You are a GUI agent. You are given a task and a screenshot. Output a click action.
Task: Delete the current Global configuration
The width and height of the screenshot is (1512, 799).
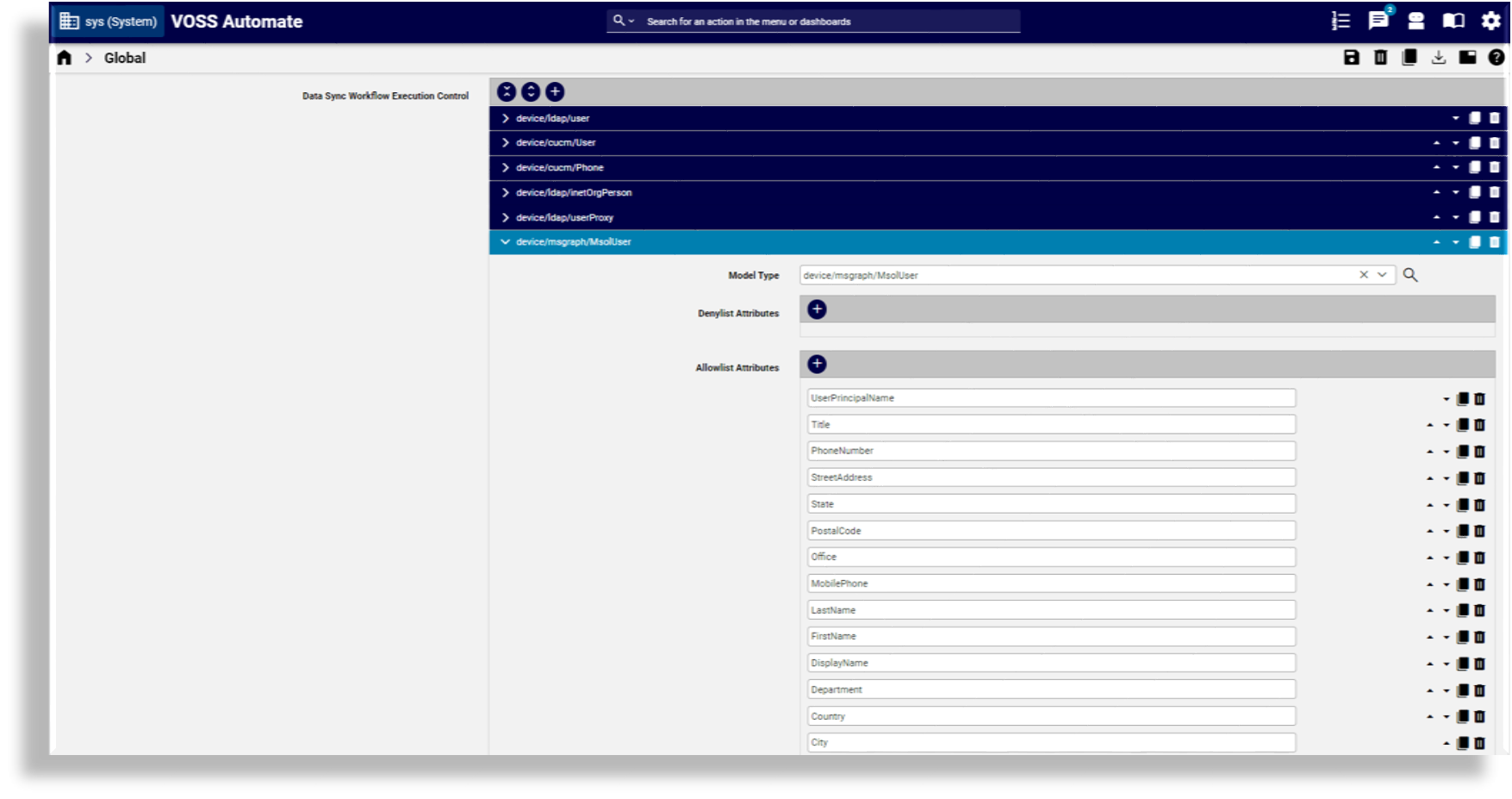pos(1379,58)
